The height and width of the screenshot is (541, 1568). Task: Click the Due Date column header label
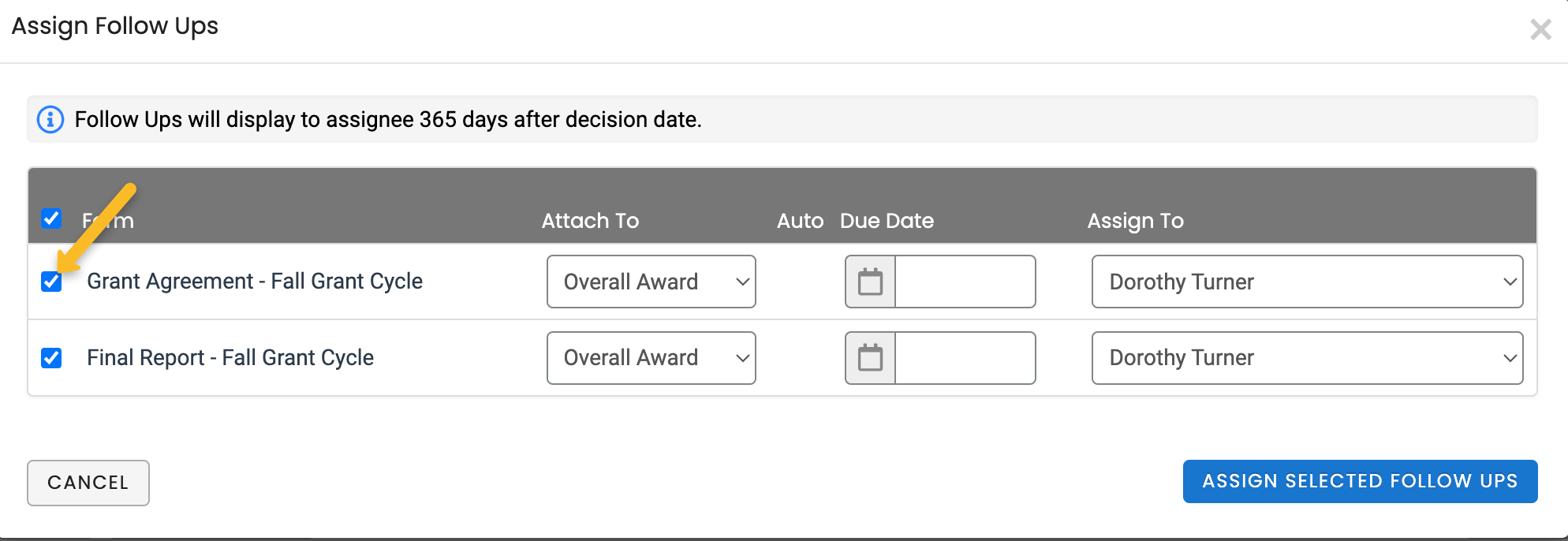coord(887,221)
